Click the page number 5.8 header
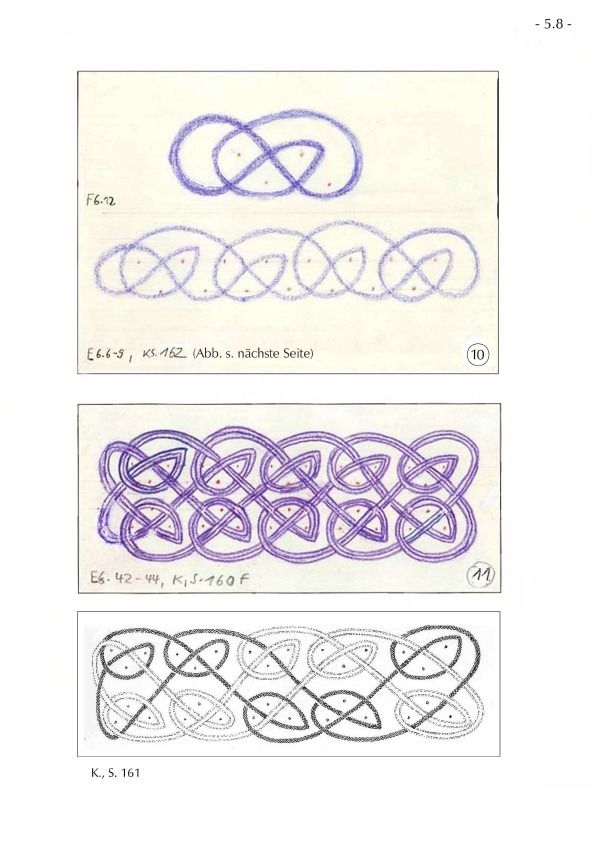This screenshot has width=598, height=849. click(x=552, y=24)
